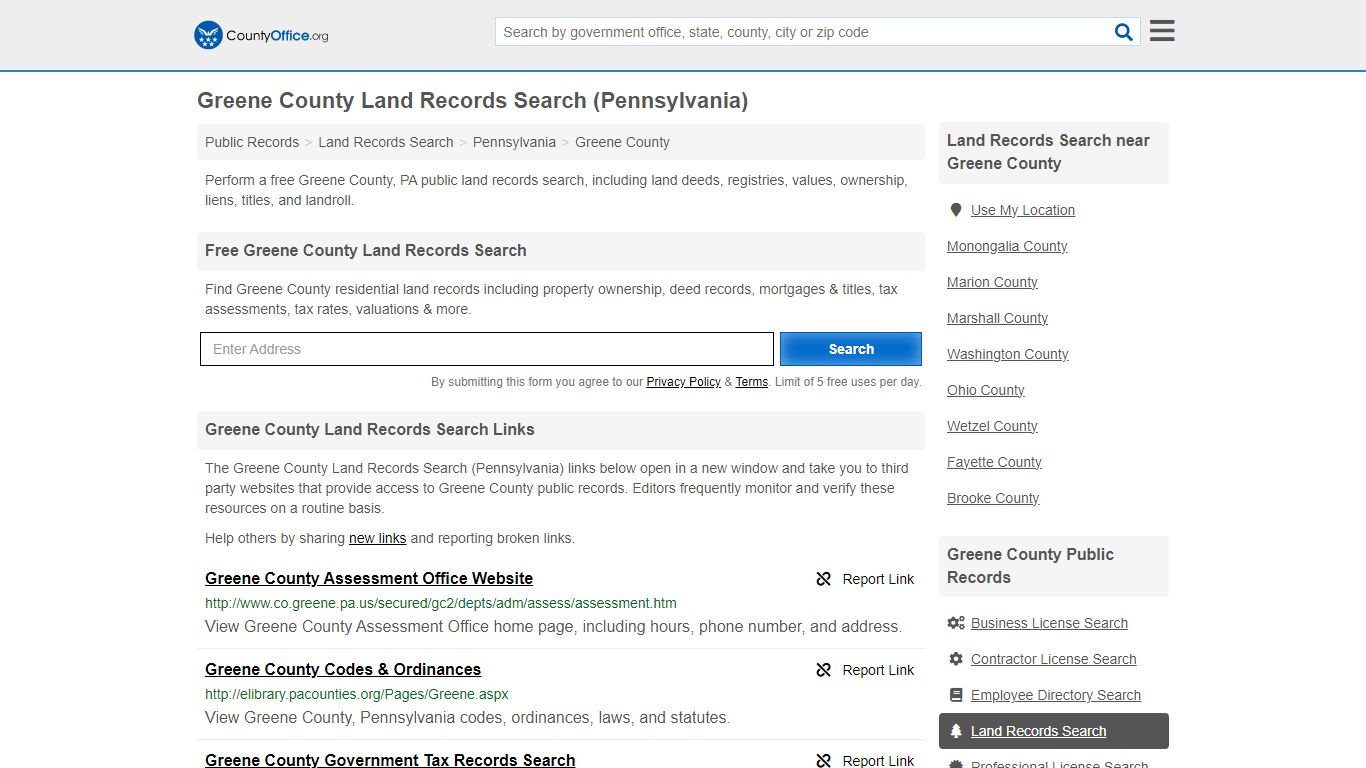This screenshot has height=768, width=1366.
Task: Click broken-link icon for Government Tax Records Search
Action: coord(824,761)
